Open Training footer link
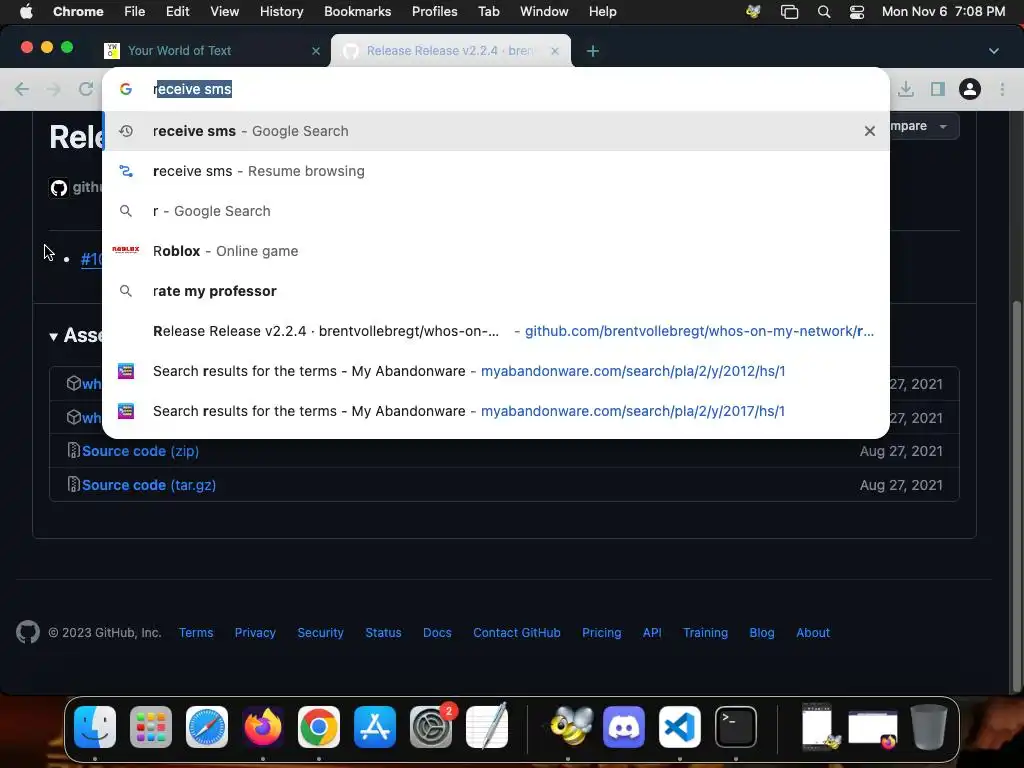The width and height of the screenshot is (1024, 768). (x=705, y=633)
